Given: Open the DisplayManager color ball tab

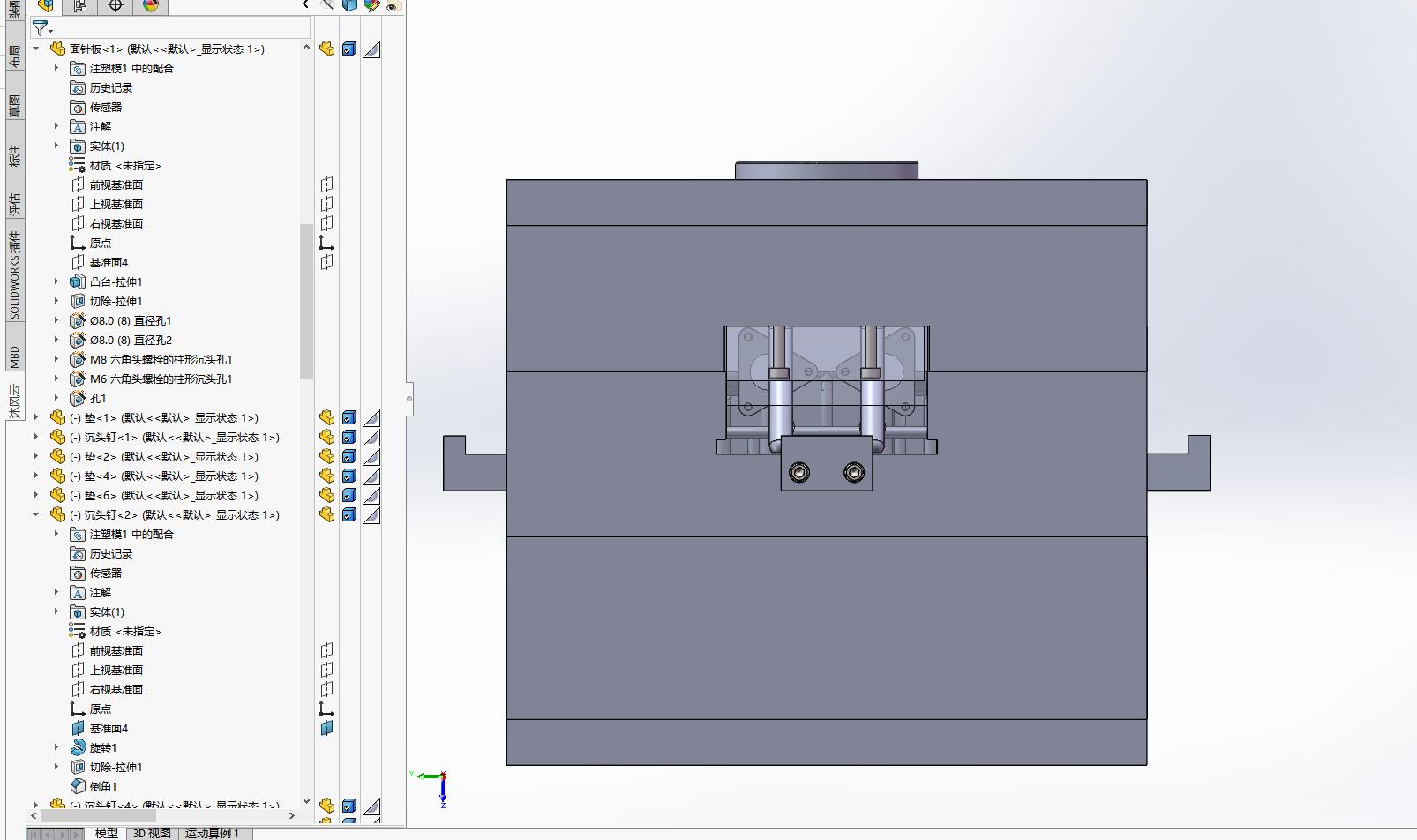Looking at the screenshot, I should (x=151, y=6).
